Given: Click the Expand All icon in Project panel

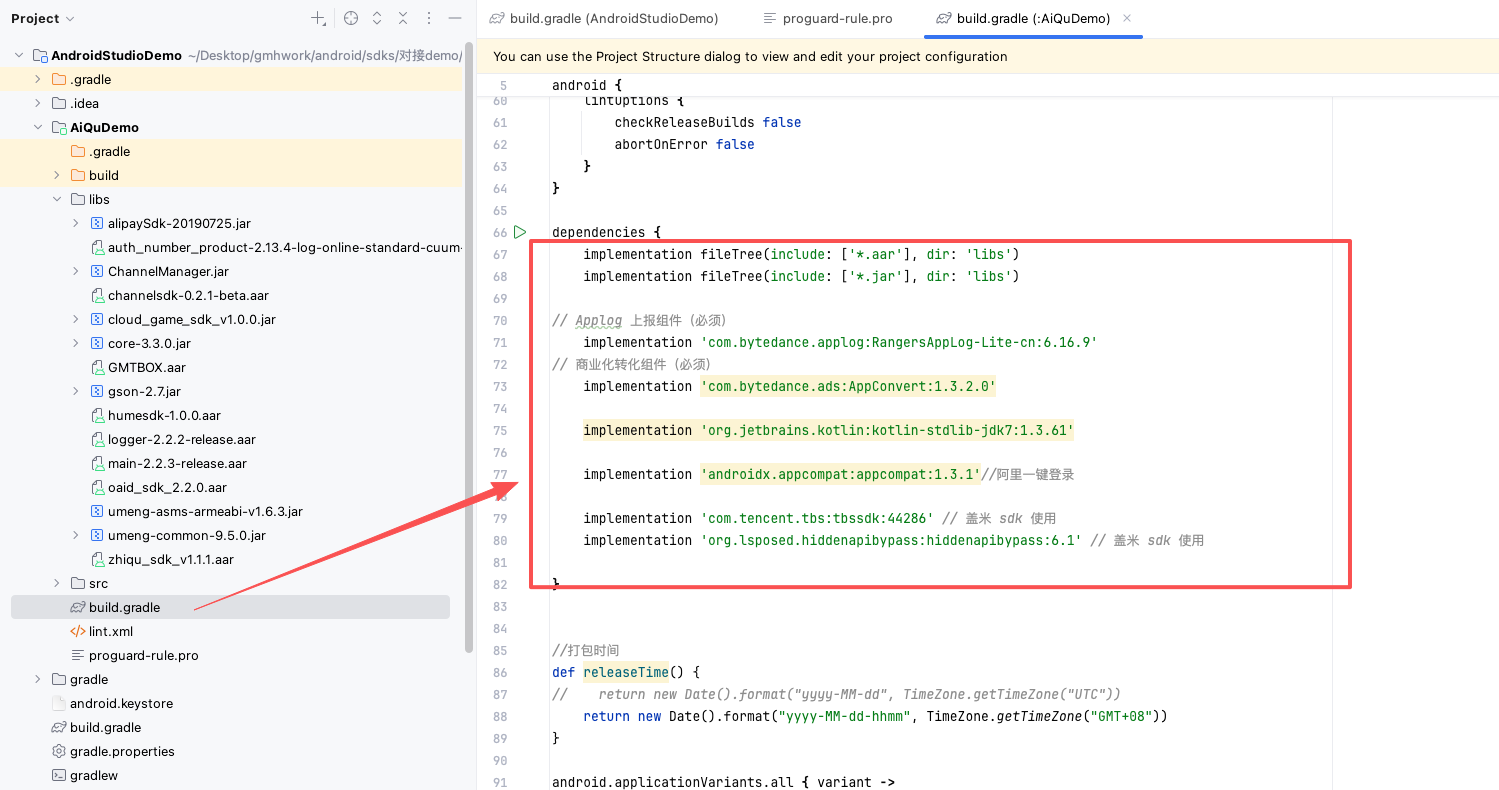Looking at the screenshot, I should pyautogui.click(x=377, y=18).
